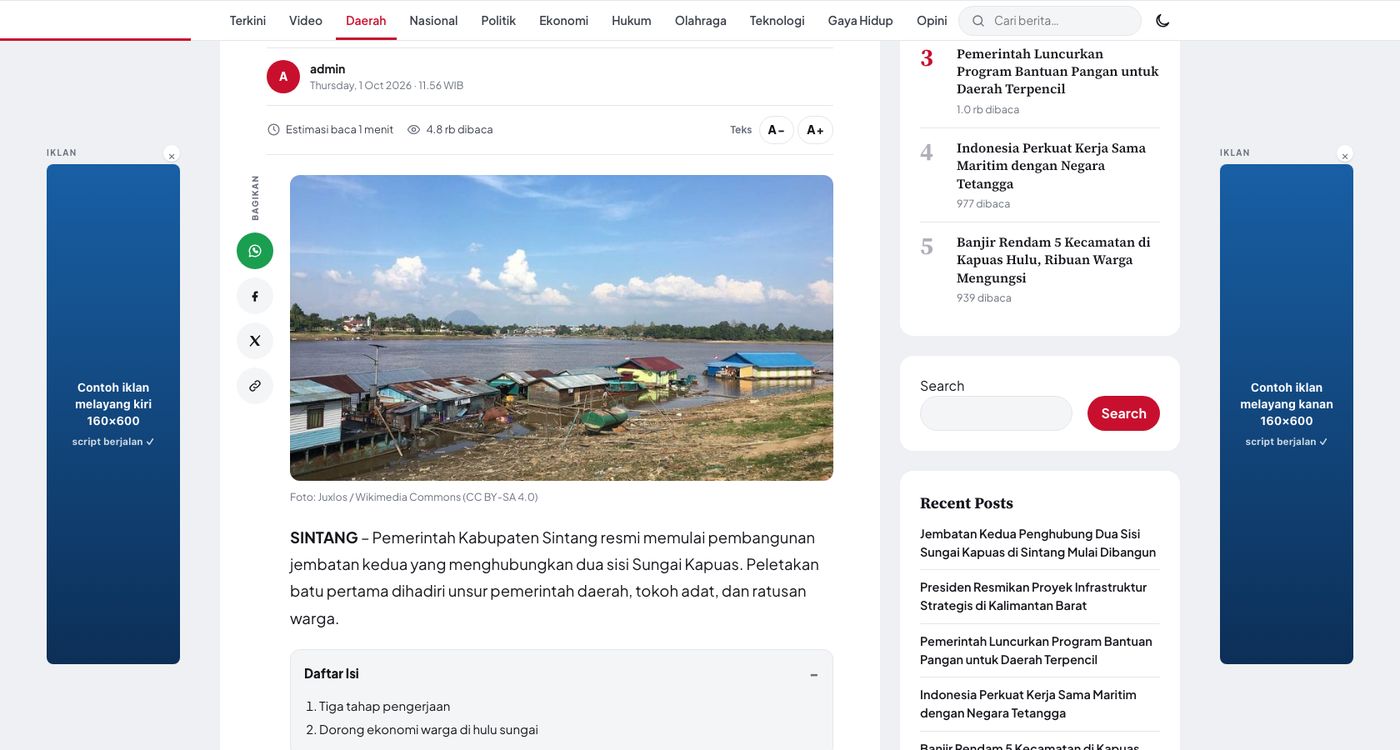Click the sidebar Search input box
The height and width of the screenshot is (750, 1400).
pos(996,413)
